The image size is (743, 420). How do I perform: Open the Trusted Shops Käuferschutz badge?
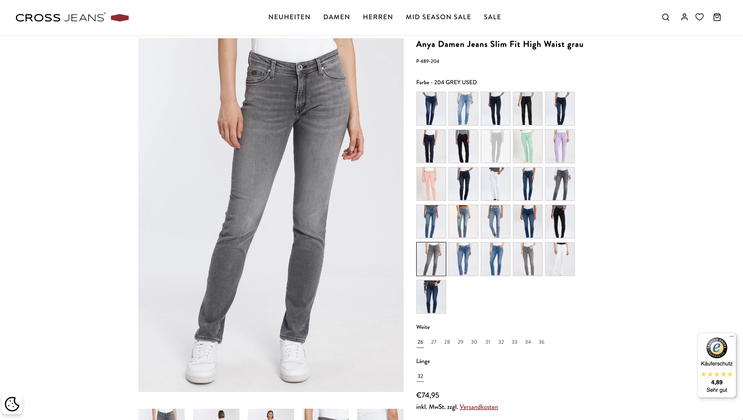716,365
